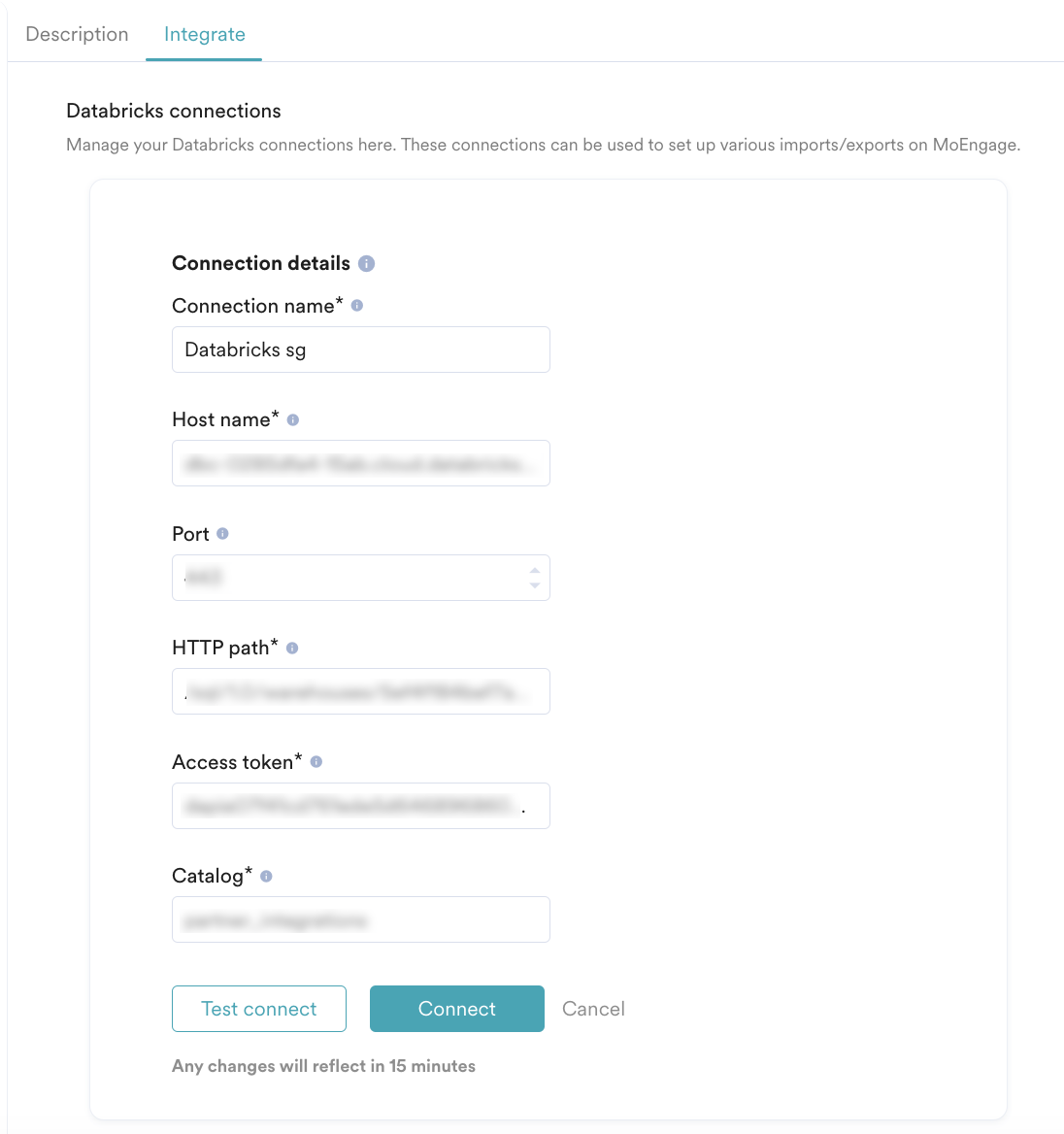Click info icon beside Access token label
The image size is (1064, 1134).
coord(316,762)
